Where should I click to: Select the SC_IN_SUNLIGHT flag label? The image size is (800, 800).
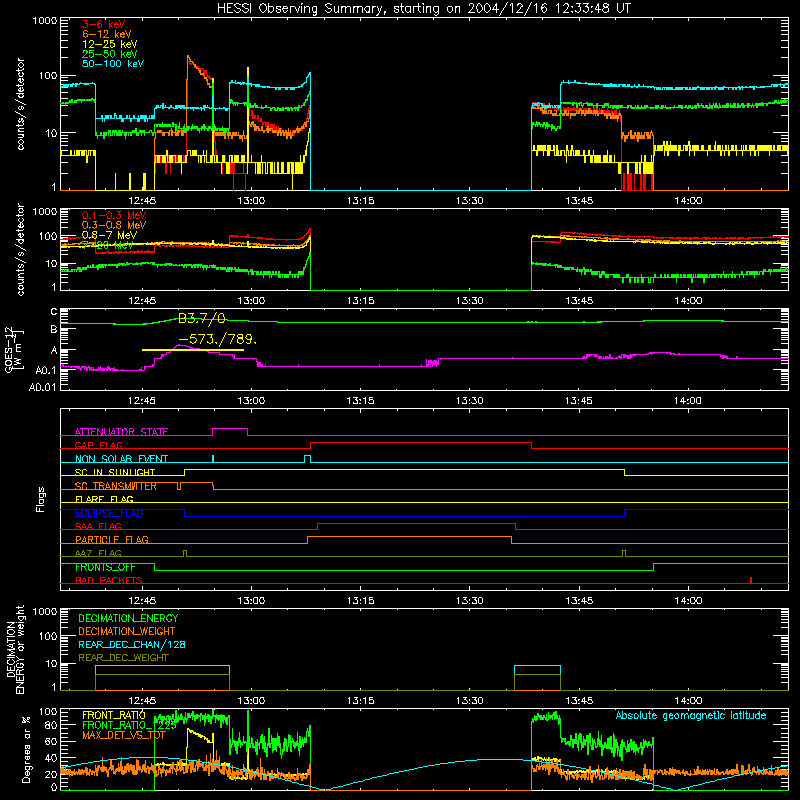(x=115, y=472)
